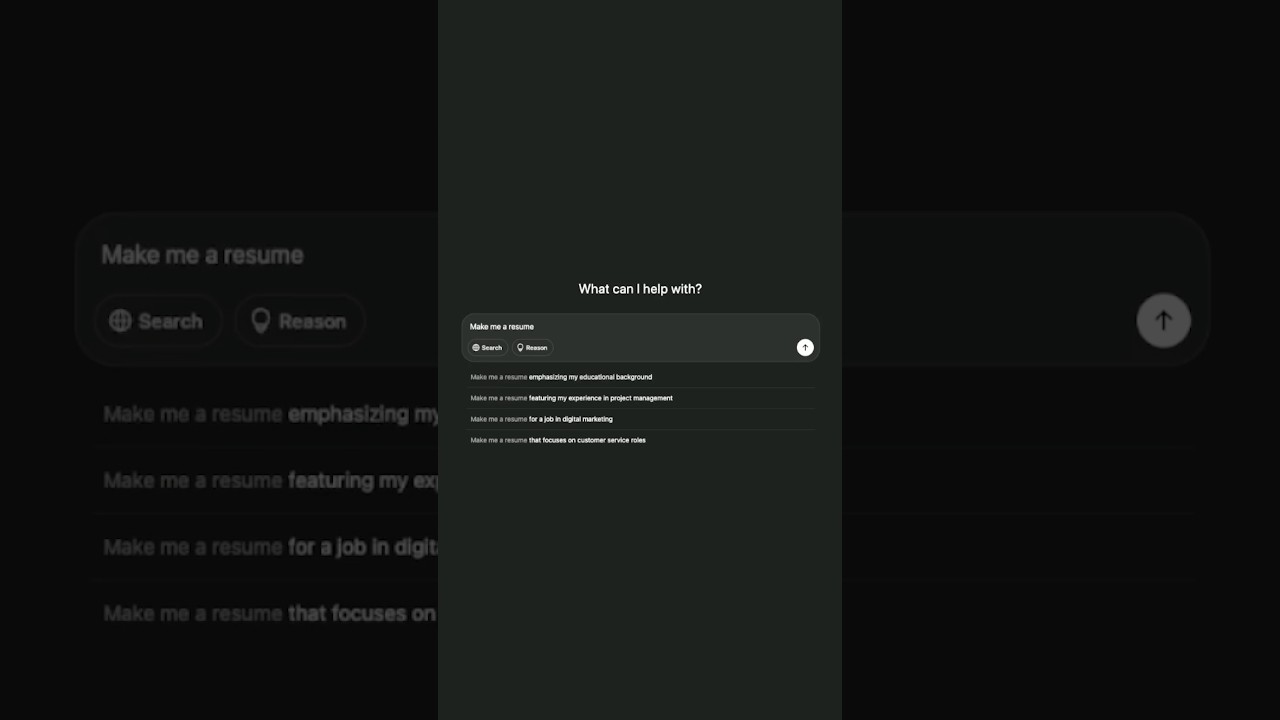Select suggestion 'that focuses on customer service roles'
The image size is (1280, 720).
pos(641,440)
